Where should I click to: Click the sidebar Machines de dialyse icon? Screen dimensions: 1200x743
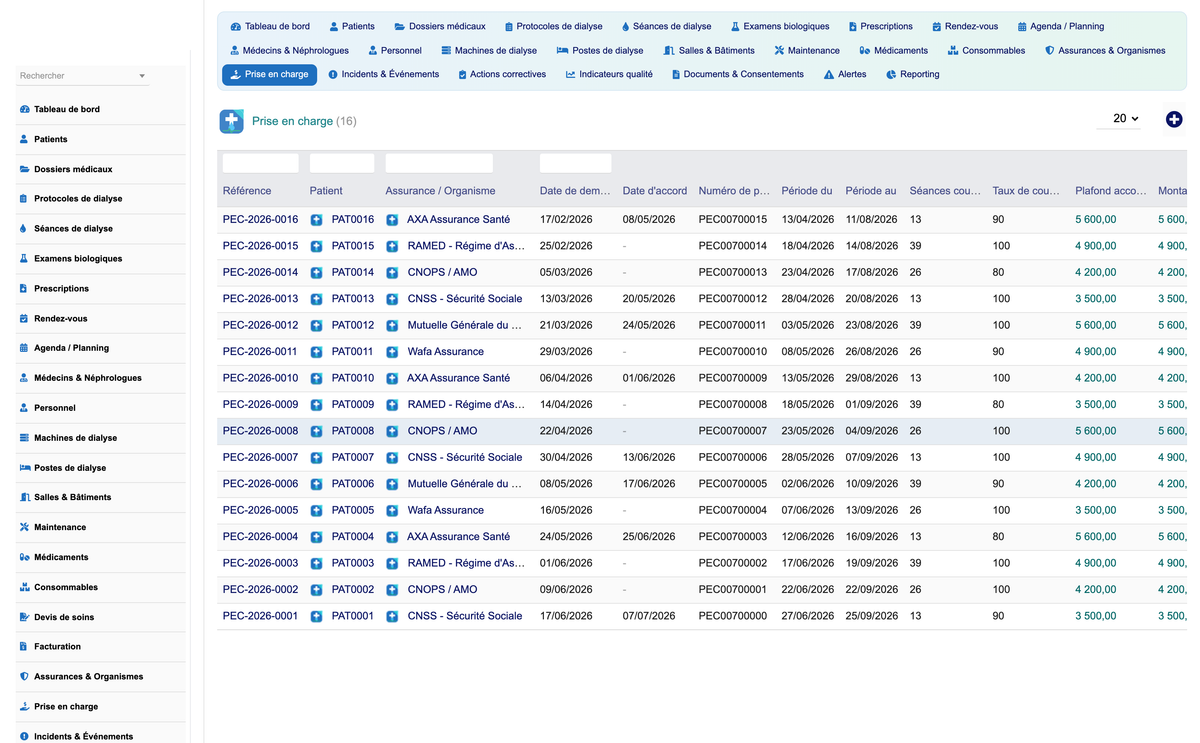24,438
